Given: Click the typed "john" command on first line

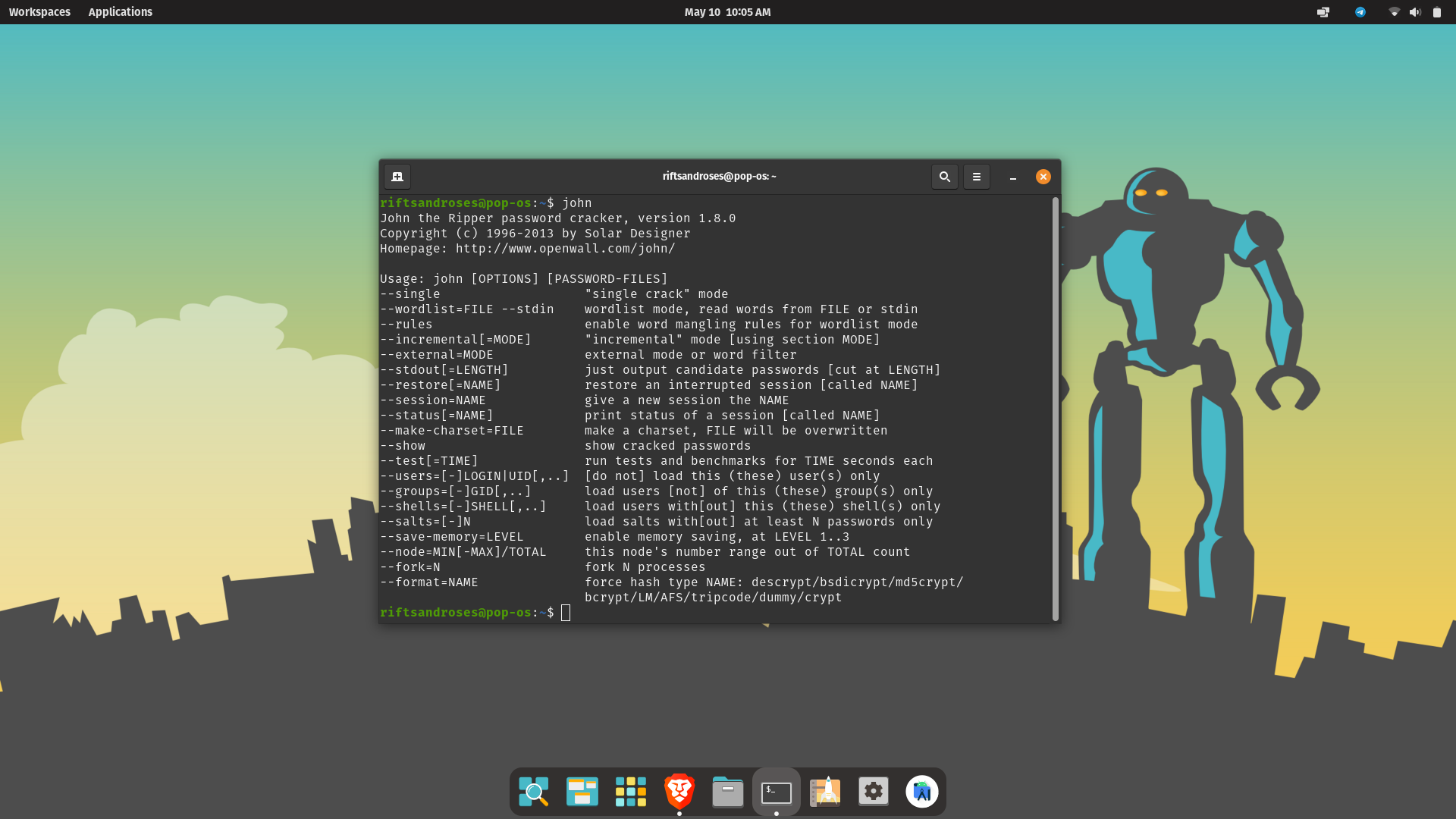Looking at the screenshot, I should (577, 203).
